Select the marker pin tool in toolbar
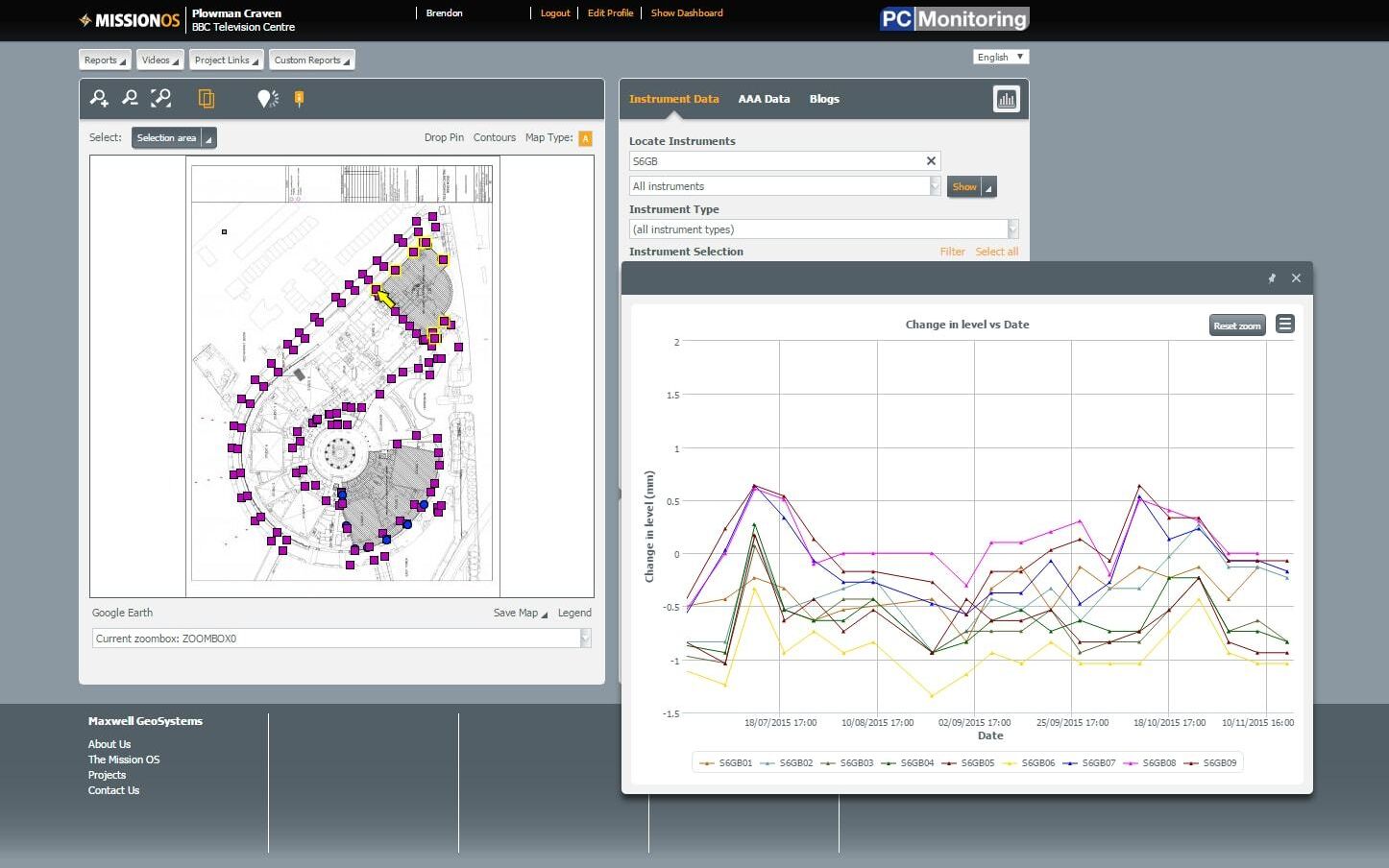The height and width of the screenshot is (868, 1389). pyautogui.click(x=299, y=98)
